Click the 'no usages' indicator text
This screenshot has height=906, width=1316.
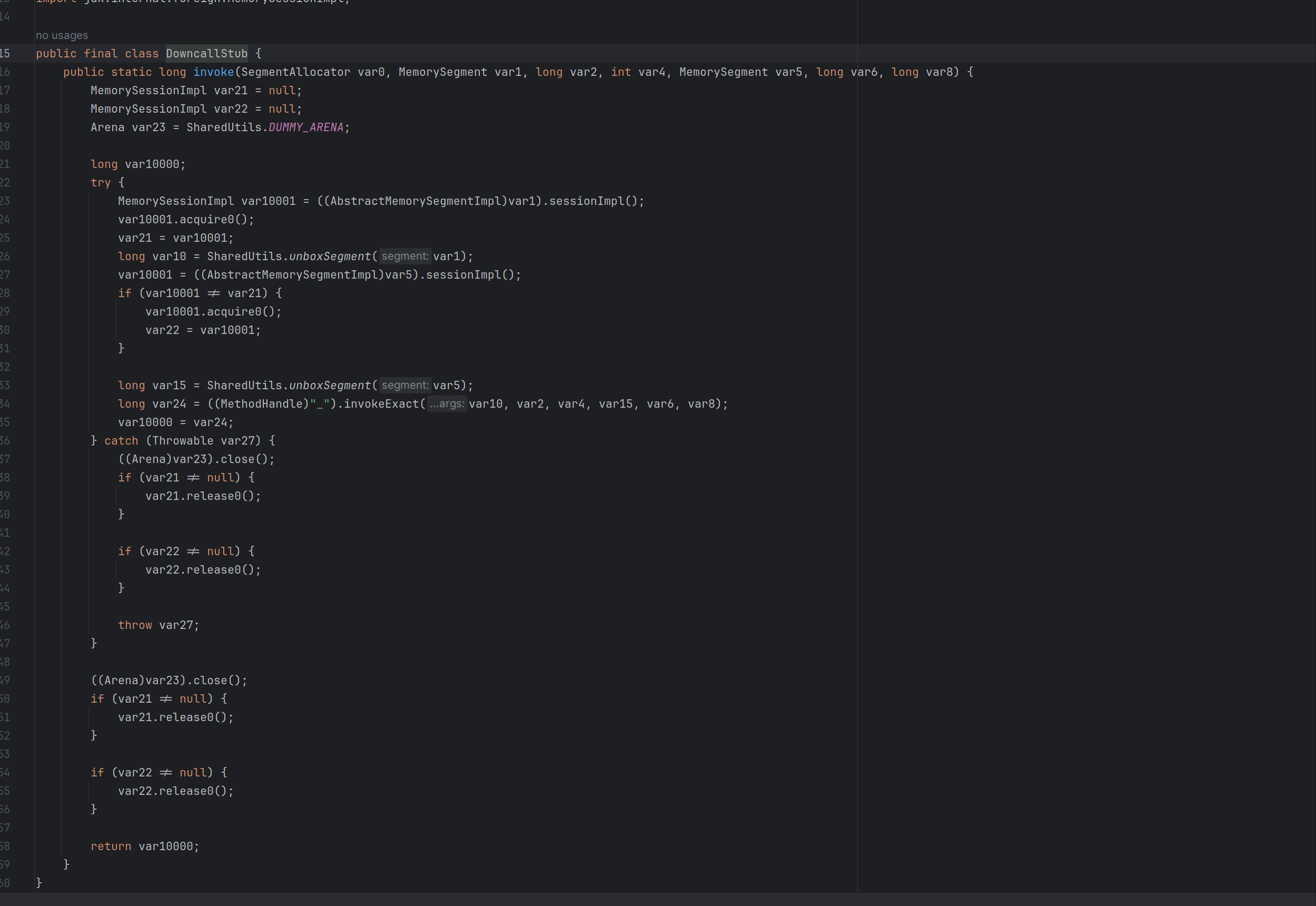click(62, 35)
